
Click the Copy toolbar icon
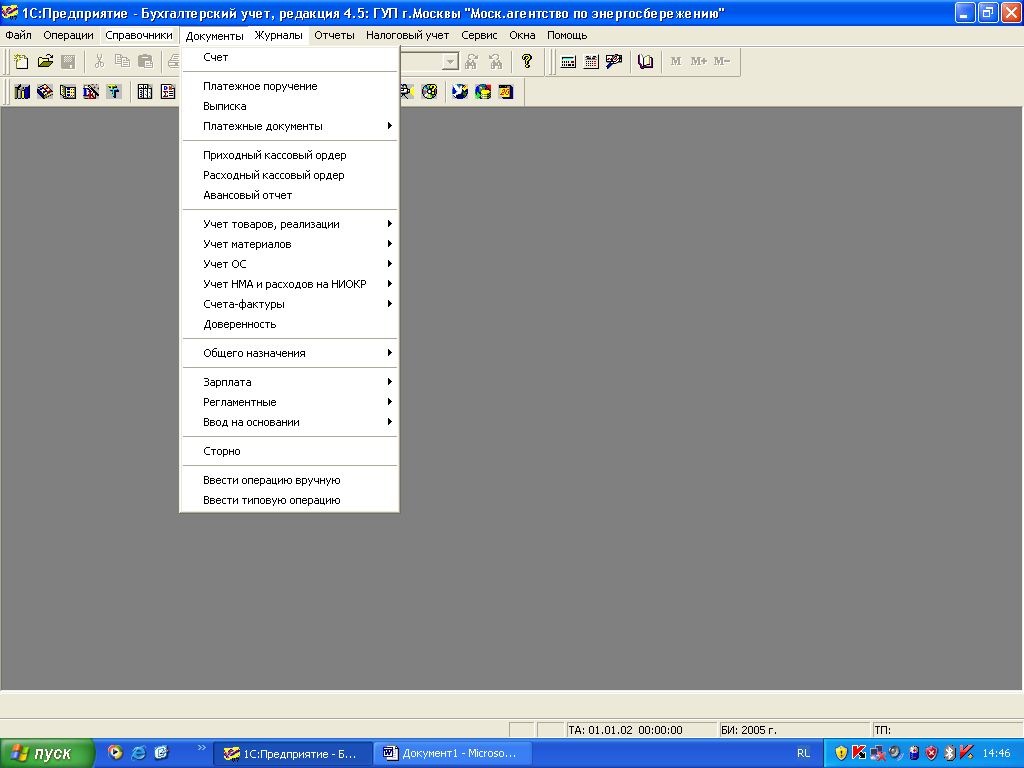point(122,61)
